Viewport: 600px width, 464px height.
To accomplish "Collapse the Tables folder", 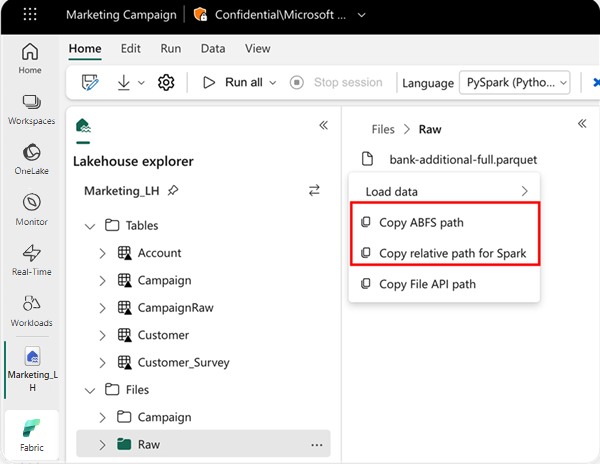I will tap(89, 226).
